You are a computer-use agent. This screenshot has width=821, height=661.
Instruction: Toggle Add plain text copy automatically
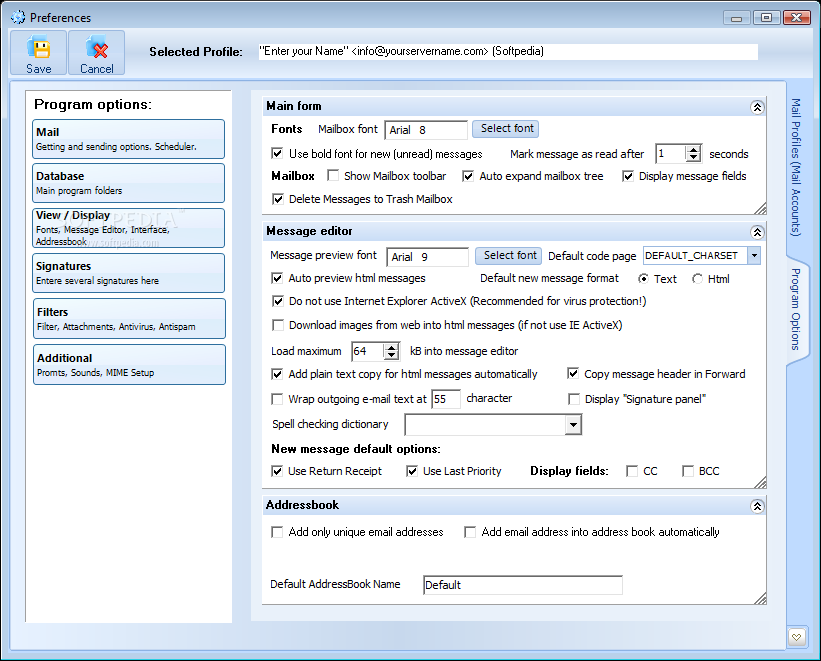click(x=277, y=374)
